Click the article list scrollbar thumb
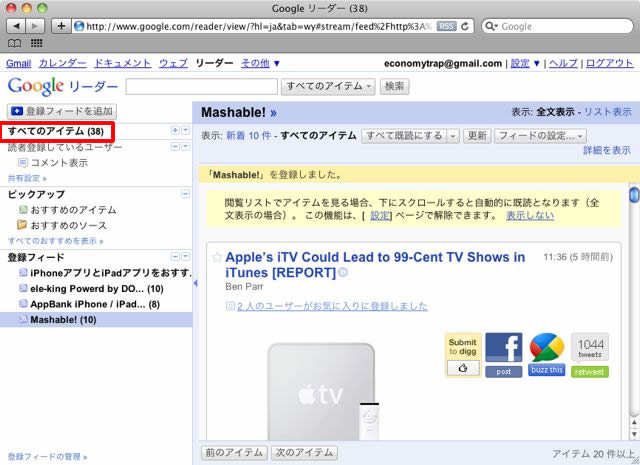 (634, 194)
